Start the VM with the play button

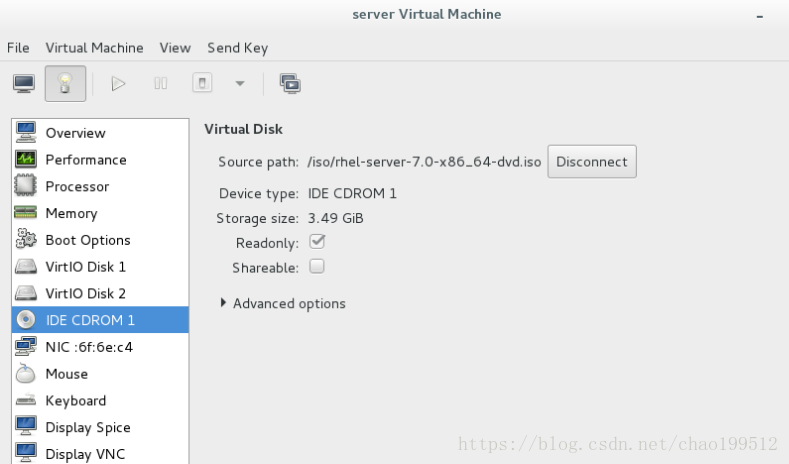click(118, 84)
